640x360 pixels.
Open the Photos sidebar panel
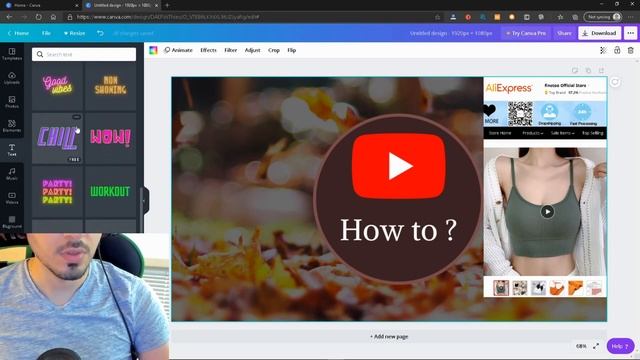click(12, 102)
